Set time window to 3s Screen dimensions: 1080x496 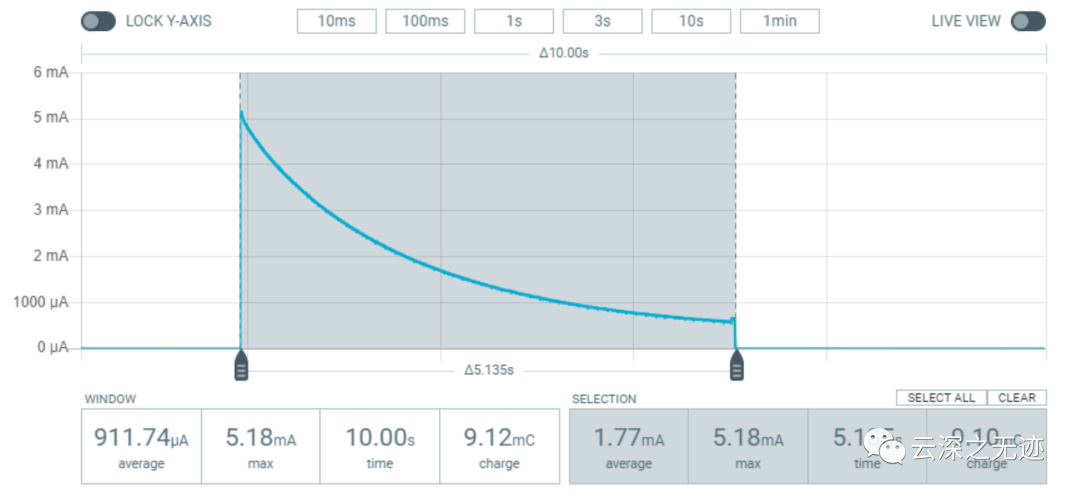pos(602,21)
